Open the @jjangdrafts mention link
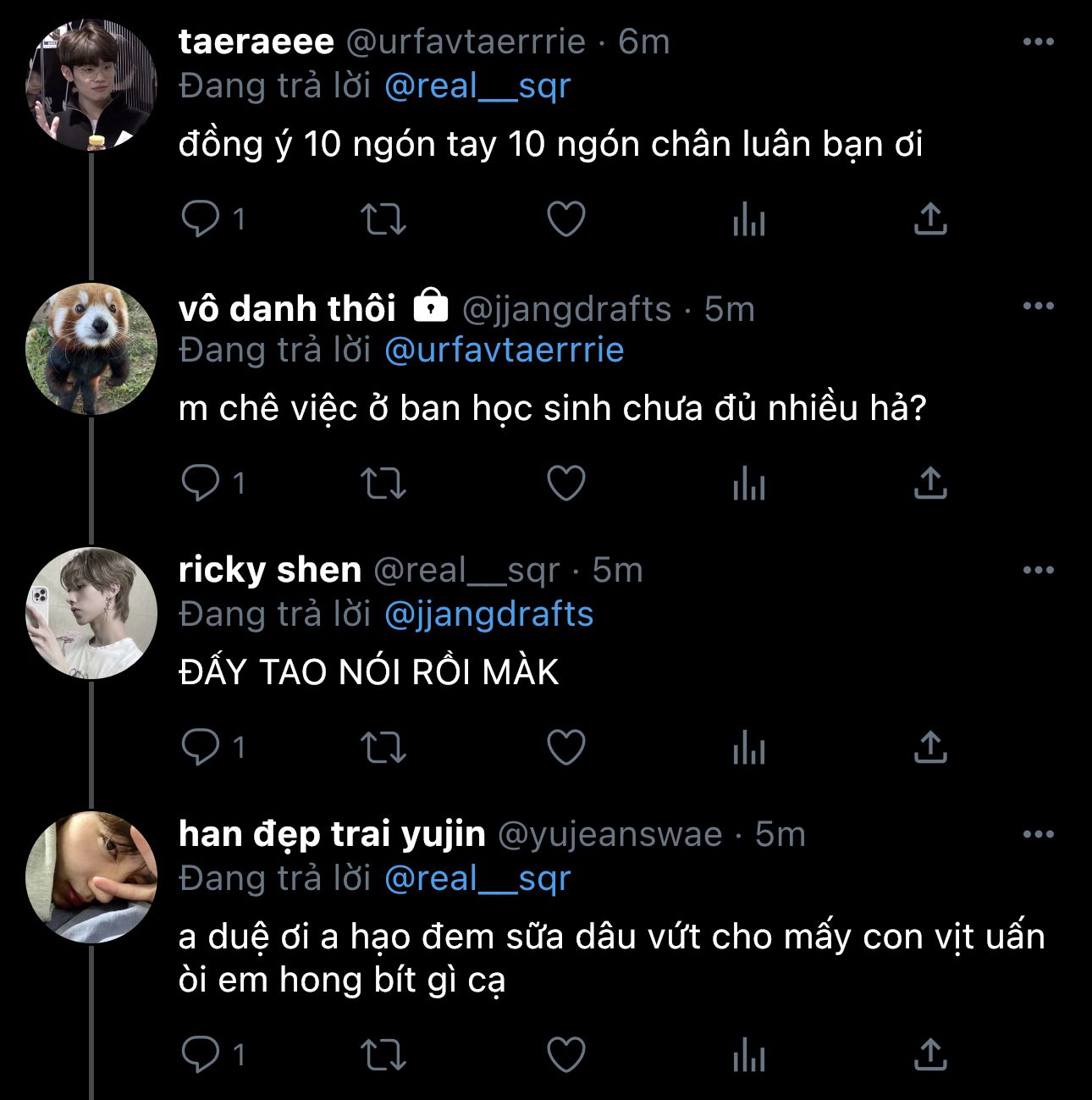The image size is (1092, 1100). [488, 614]
